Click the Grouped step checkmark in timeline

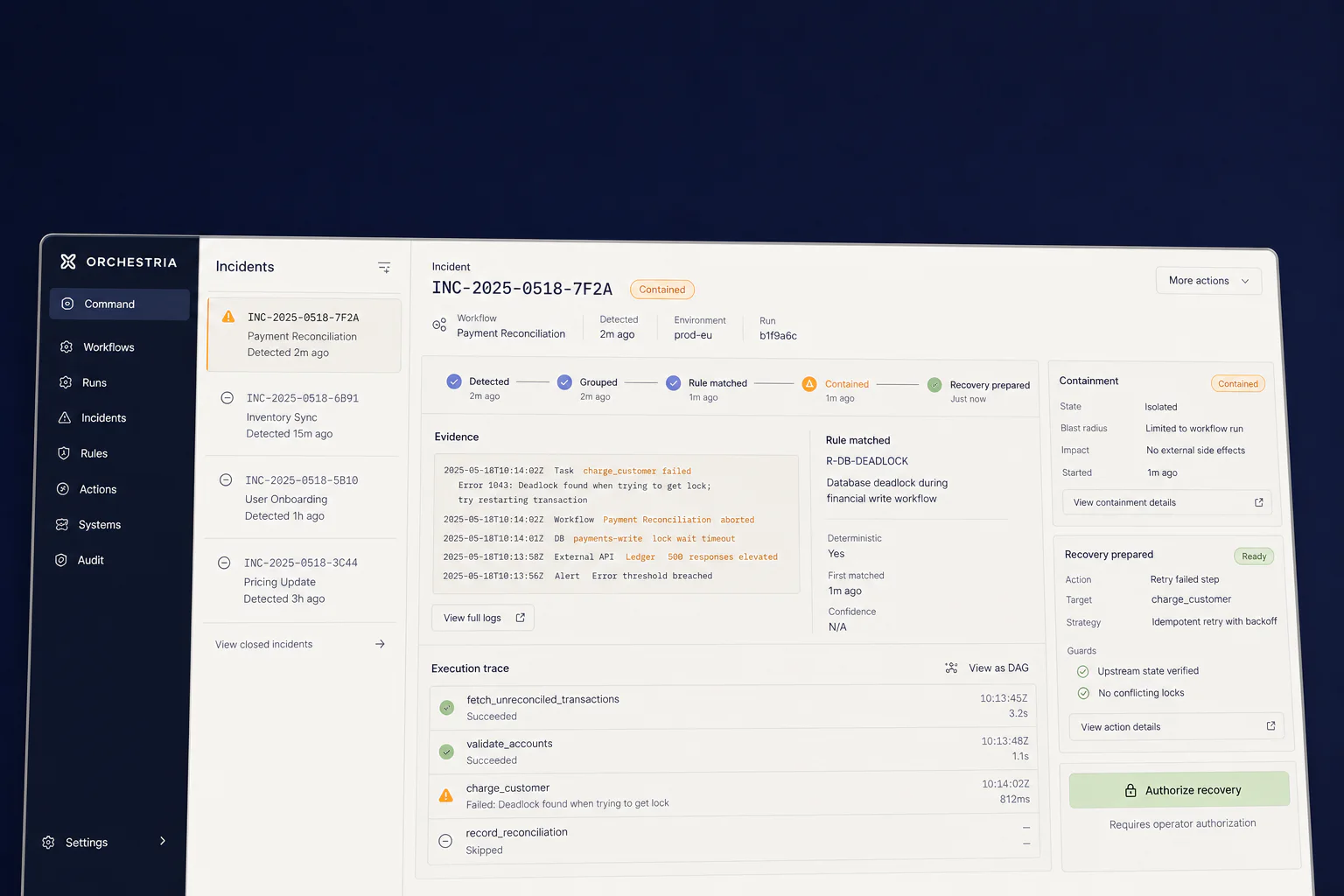pyautogui.click(x=564, y=382)
